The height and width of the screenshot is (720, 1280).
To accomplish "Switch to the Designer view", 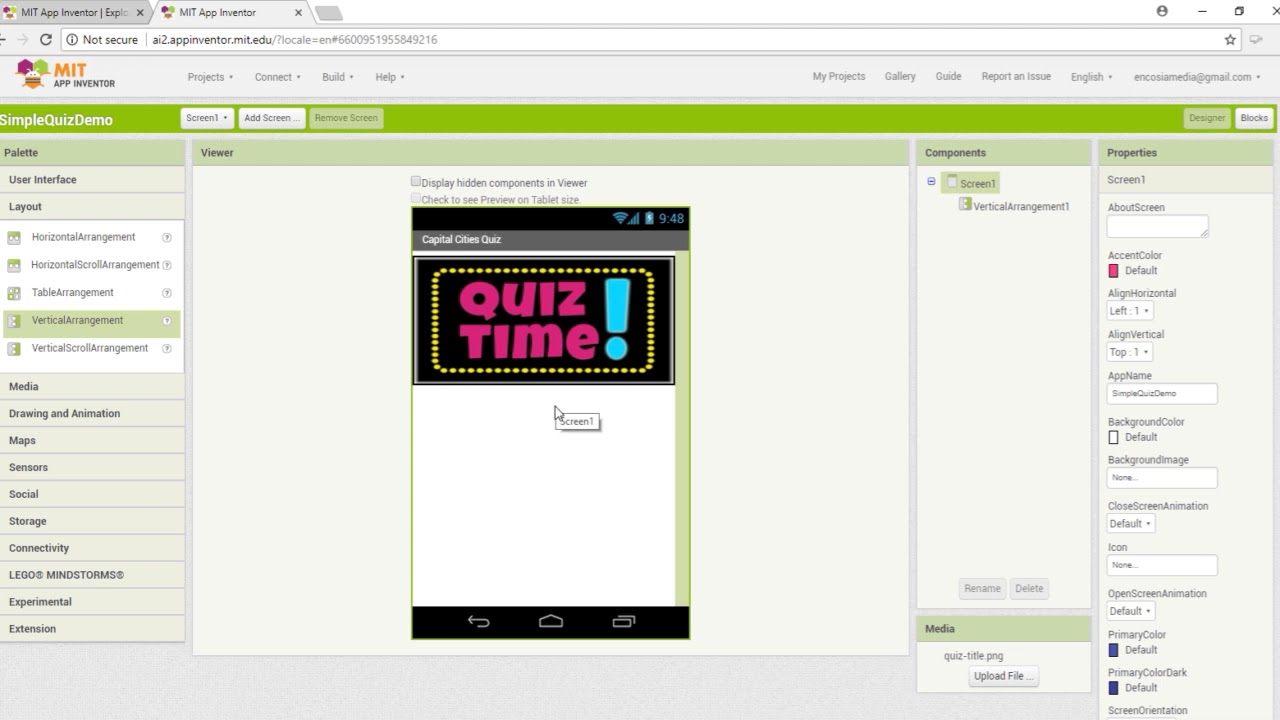I will click(1207, 118).
